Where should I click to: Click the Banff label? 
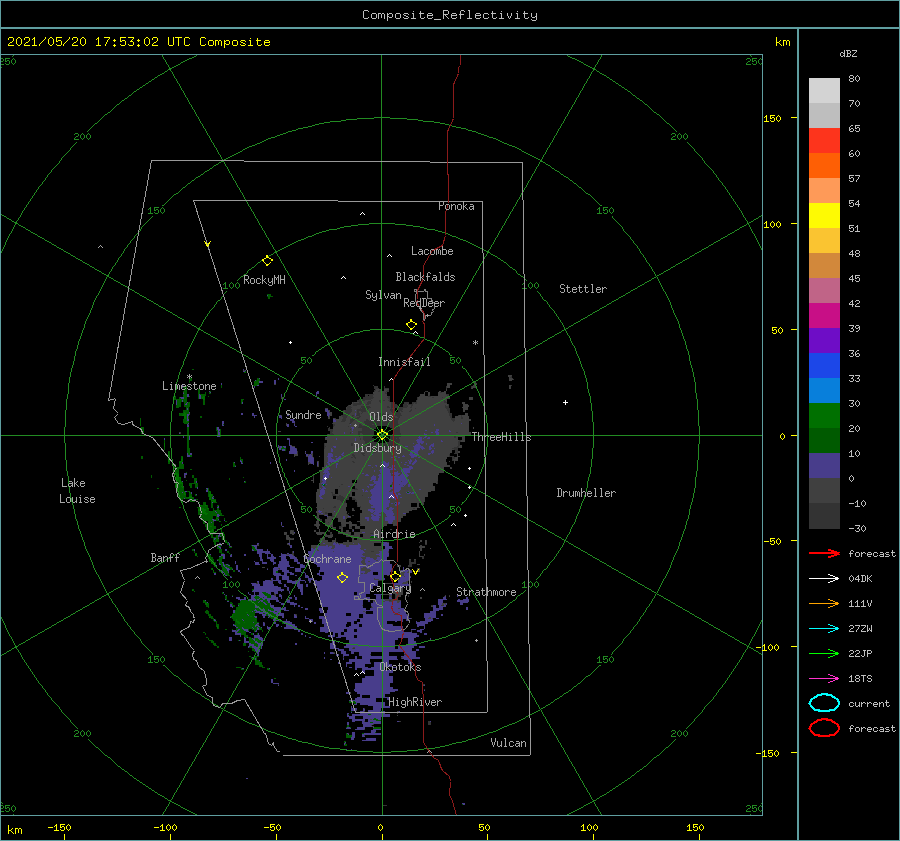click(x=165, y=557)
